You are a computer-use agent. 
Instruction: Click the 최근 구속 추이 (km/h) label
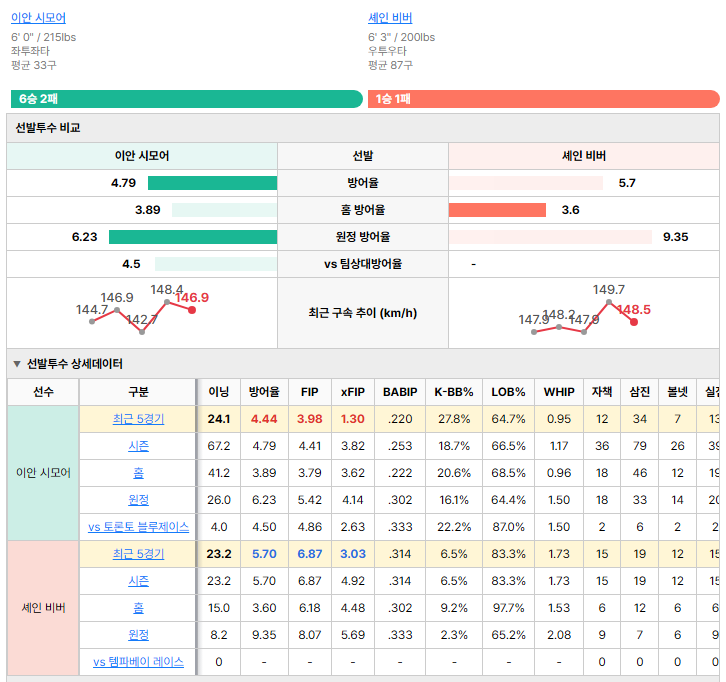363,313
